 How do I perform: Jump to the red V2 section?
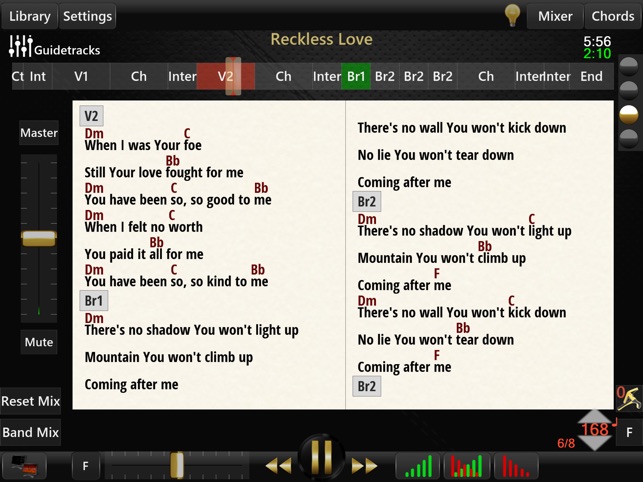point(226,76)
